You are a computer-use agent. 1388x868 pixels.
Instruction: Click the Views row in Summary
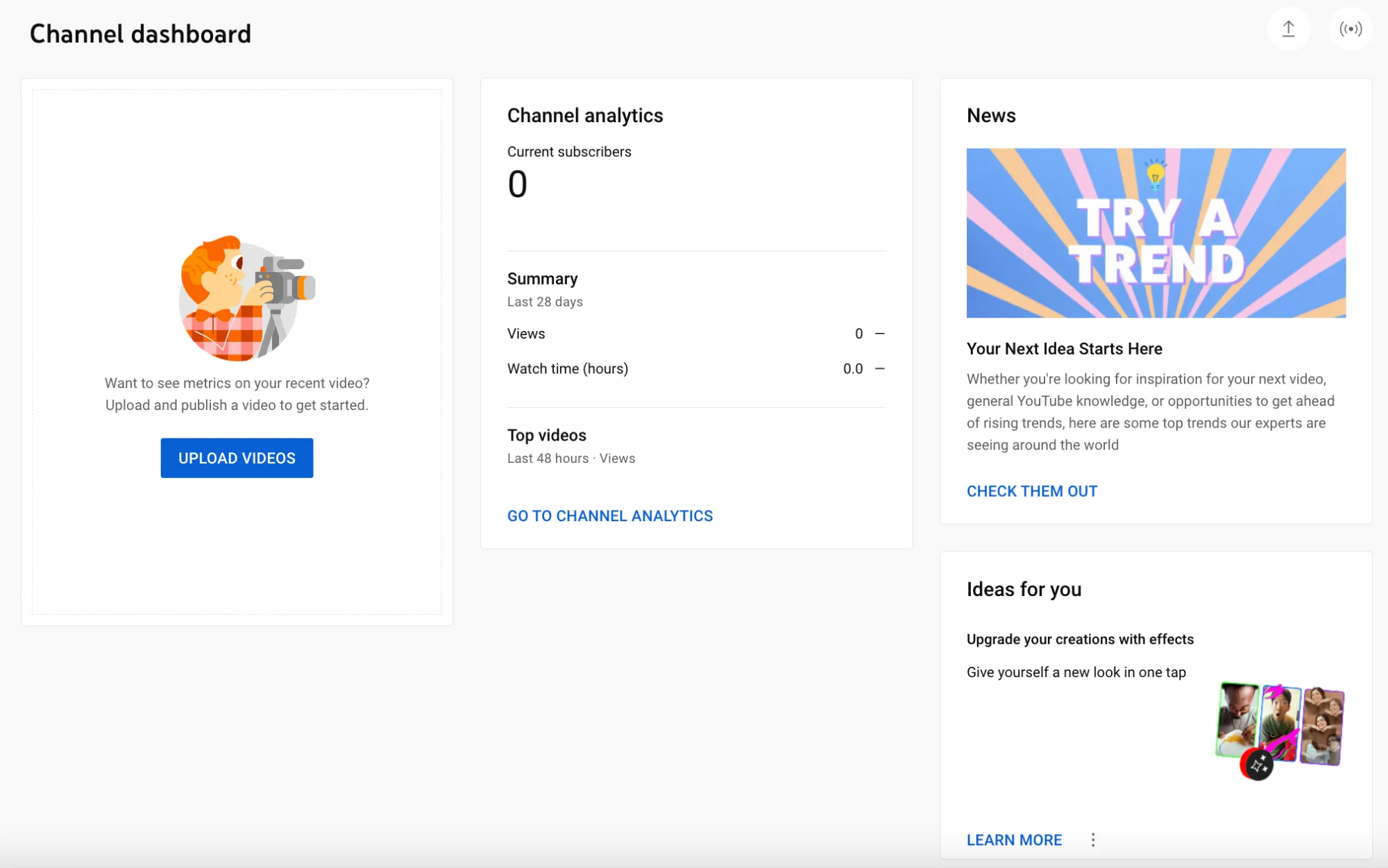coord(526,334)
